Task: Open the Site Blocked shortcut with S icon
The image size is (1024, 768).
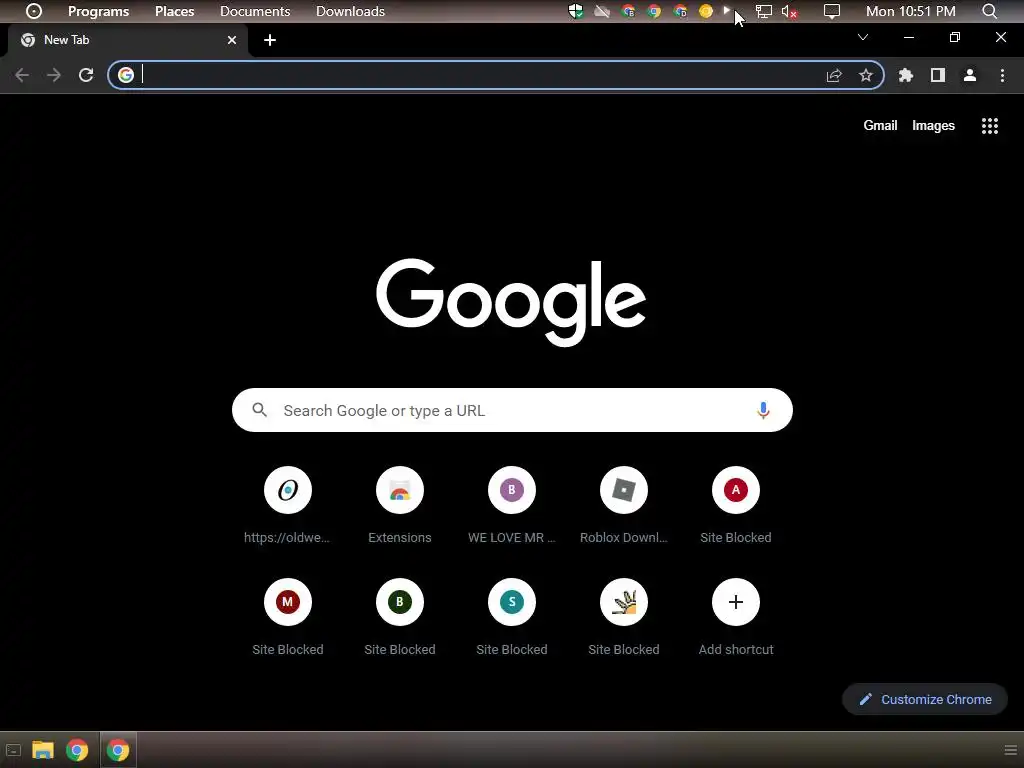Action: point(511,618)
